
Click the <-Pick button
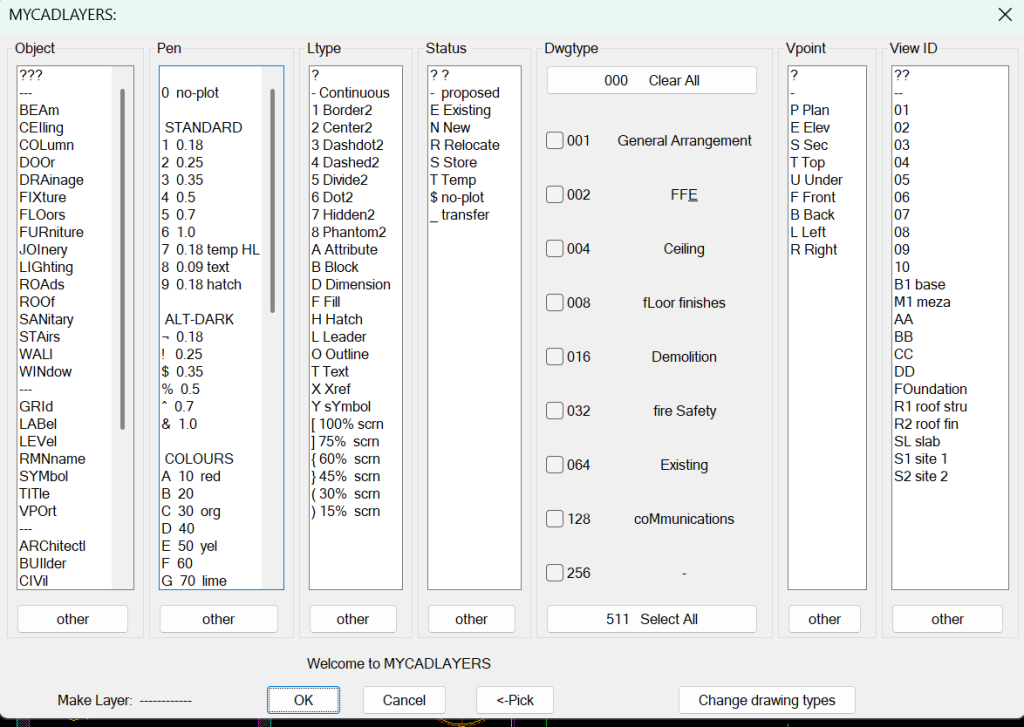(x=515, y=700)
